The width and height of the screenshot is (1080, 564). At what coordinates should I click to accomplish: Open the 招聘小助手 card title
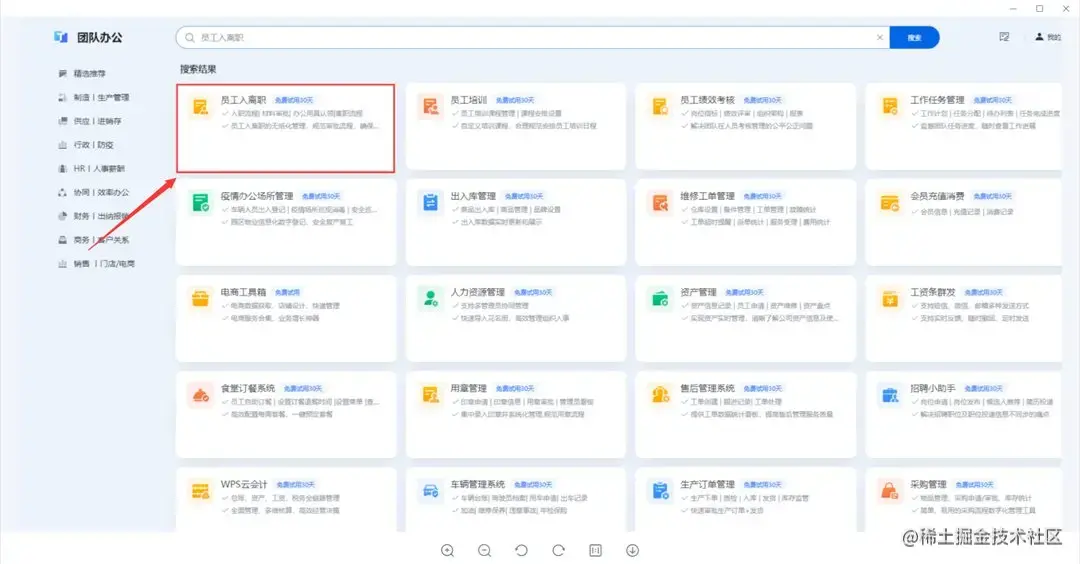tap(933, 388)
